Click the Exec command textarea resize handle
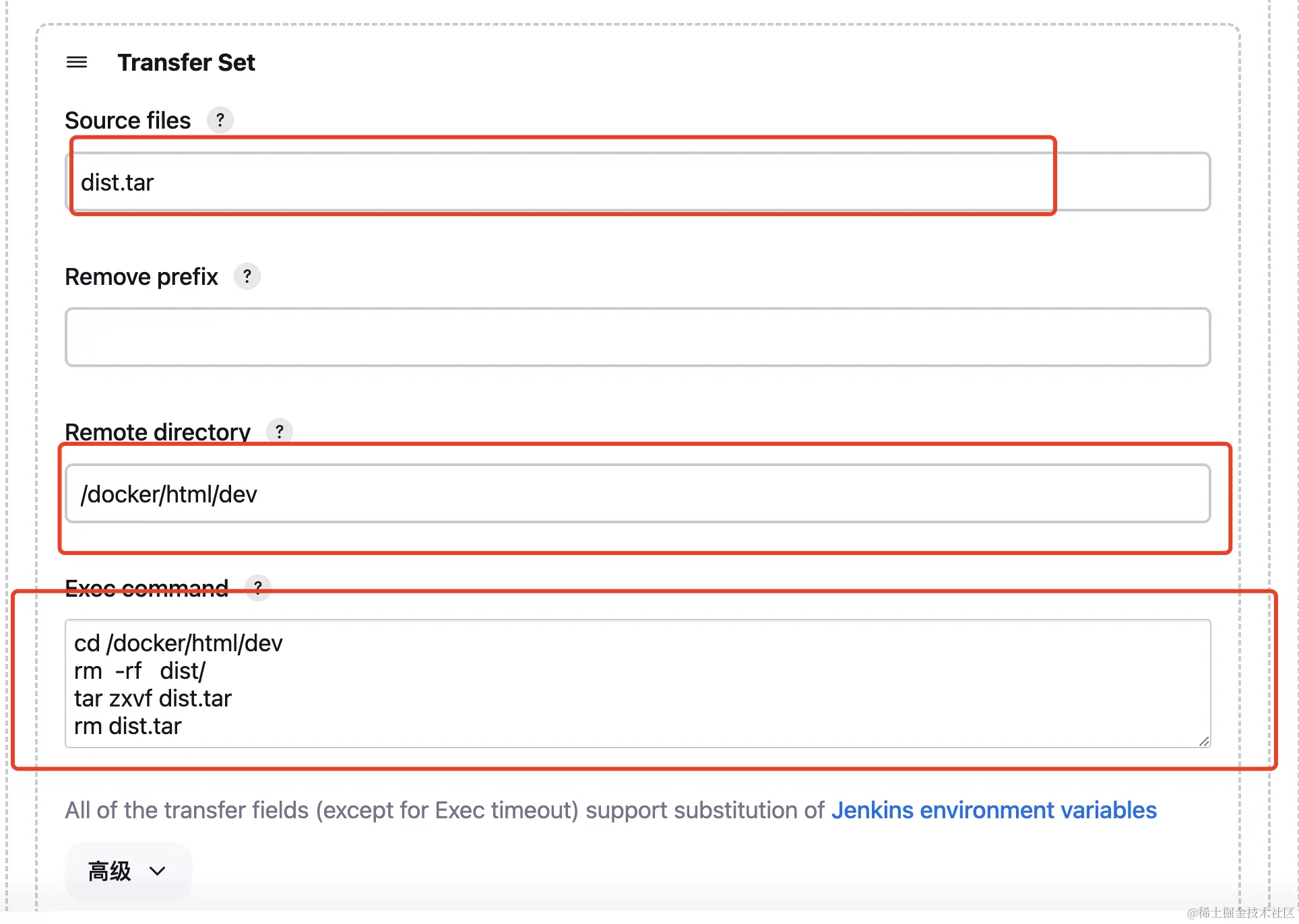Screen dimensions: 1299x924 [x=1204, y=741]
